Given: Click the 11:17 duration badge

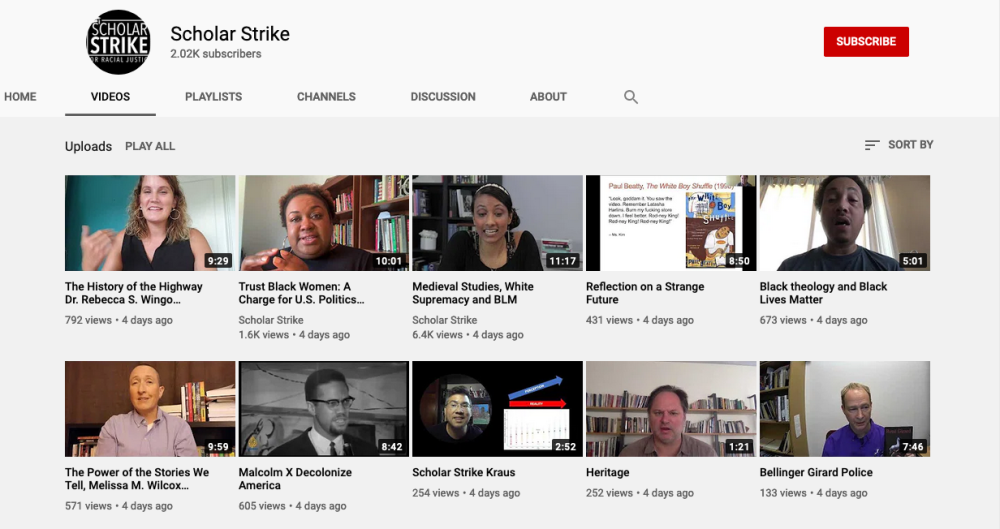Looking at the screenshot, I should (x=562, y=260).
